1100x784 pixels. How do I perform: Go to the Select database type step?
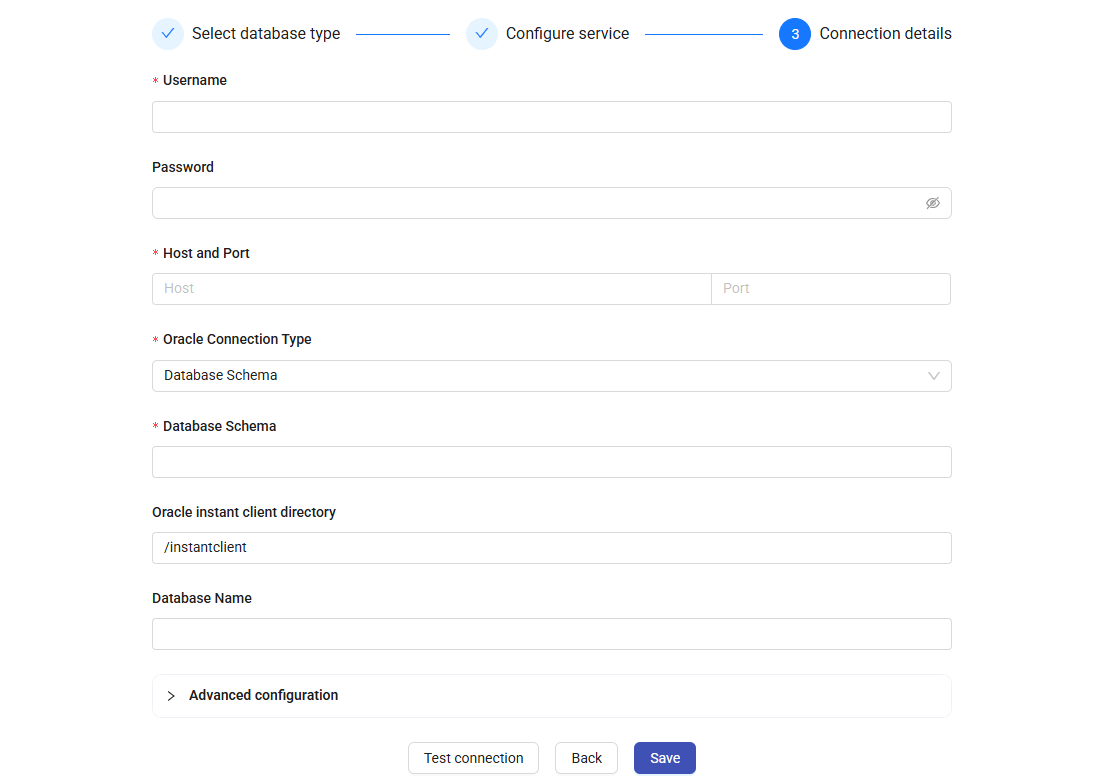click(266, 34)
